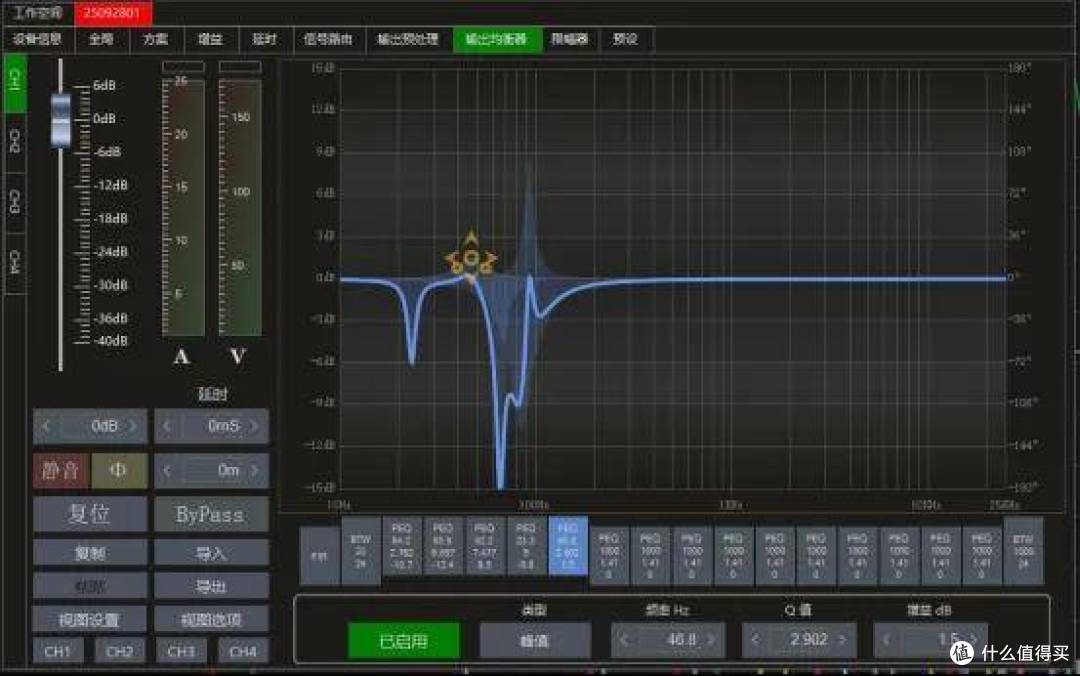
Task: Decrease channel gain with 0dB left arrow
Action: [47, 427]
